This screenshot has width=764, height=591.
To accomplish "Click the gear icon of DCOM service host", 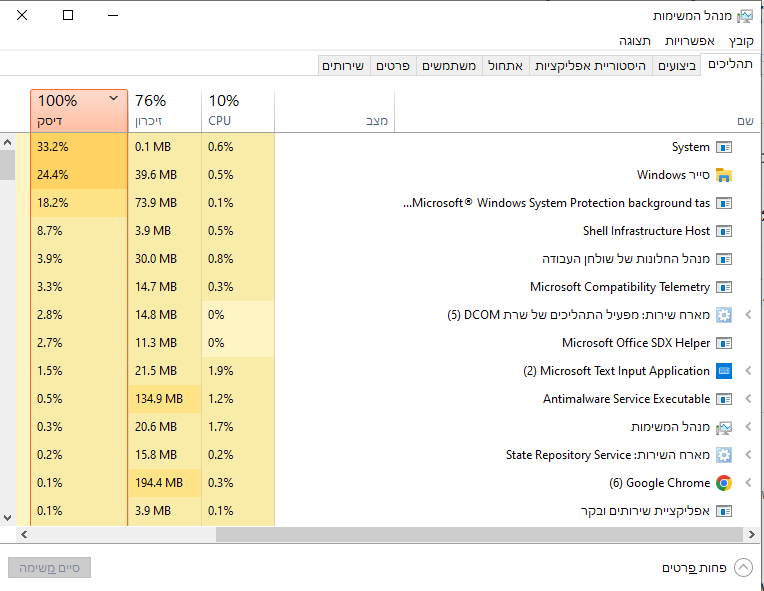I will click(x=724, y=315).
